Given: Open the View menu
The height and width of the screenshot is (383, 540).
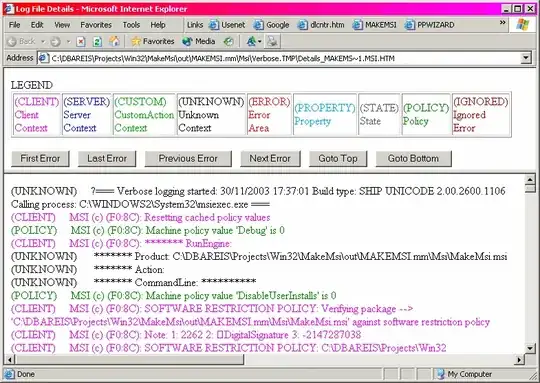Looking at the screenshot, I should [x=62, y=25].
